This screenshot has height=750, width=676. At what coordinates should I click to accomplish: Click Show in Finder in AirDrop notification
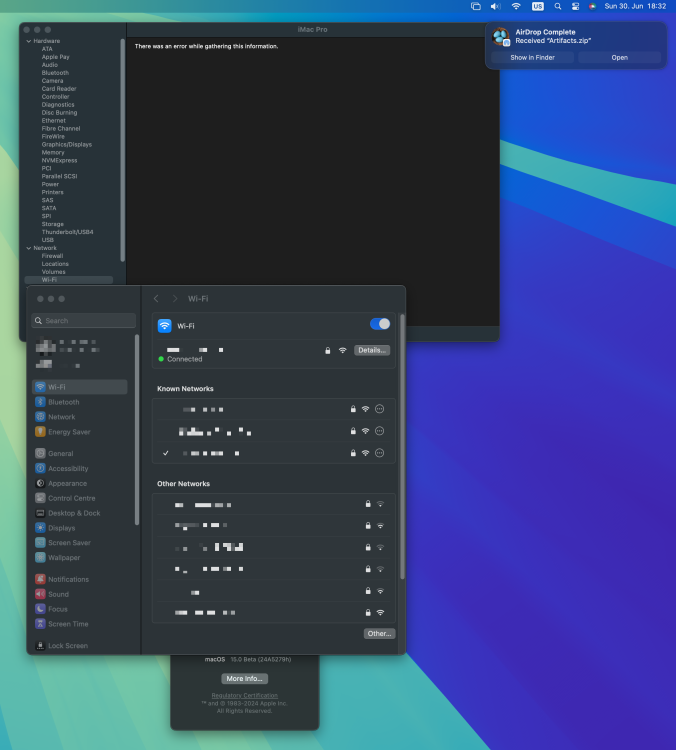point(532,57)
